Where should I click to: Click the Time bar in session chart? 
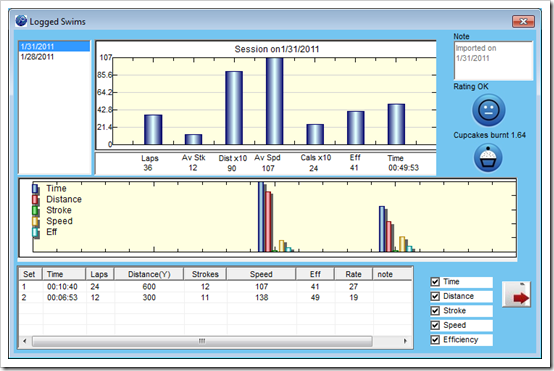tap(396, 124)
